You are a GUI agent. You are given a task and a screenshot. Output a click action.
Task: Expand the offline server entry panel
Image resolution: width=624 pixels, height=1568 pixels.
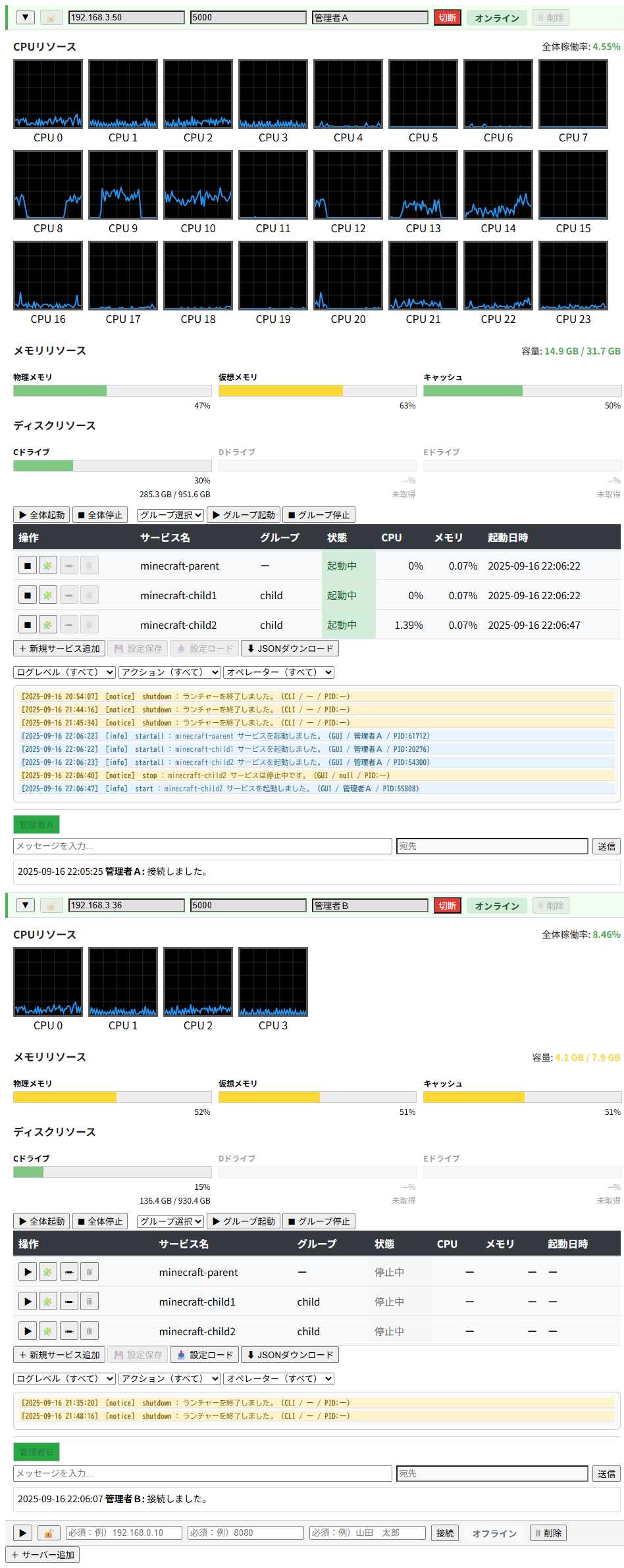22,1532
